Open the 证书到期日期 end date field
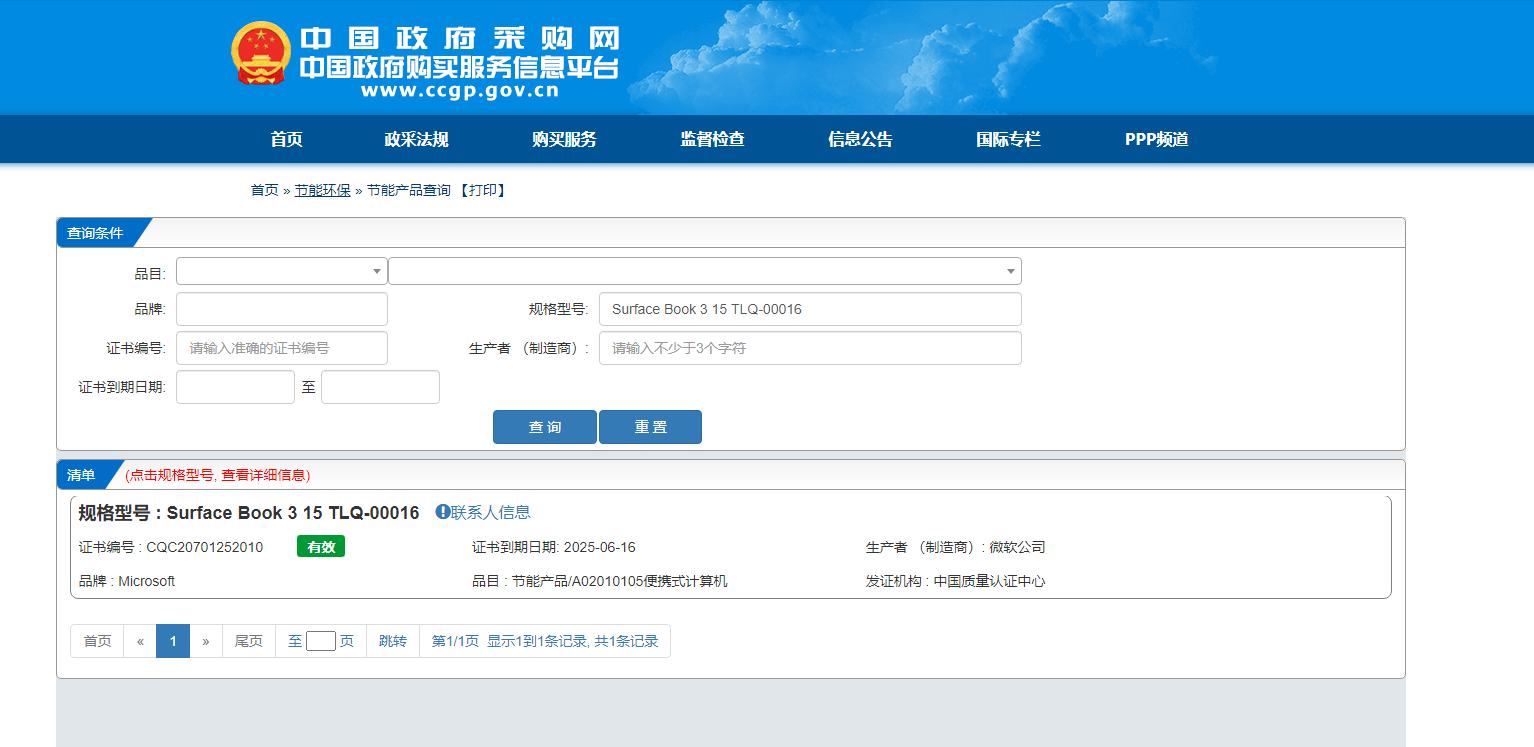This screenshot has height=747, width=1534. [x=380, y=387]
